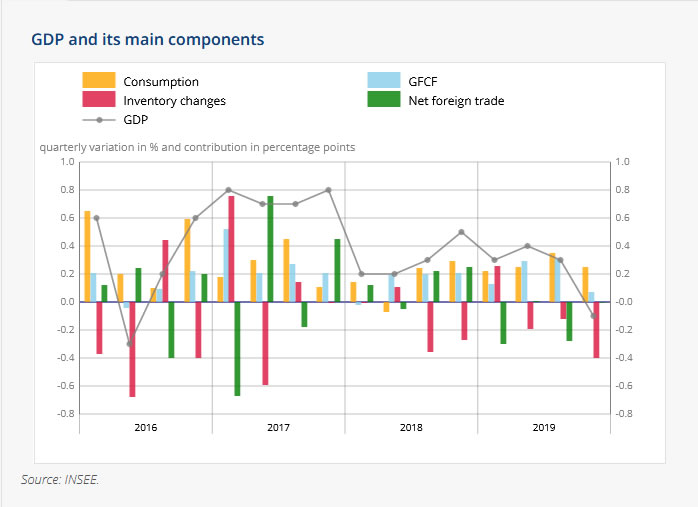698x507 pixels.
Task: Select the 2017 x-axis year label
Action: (279, 427)
